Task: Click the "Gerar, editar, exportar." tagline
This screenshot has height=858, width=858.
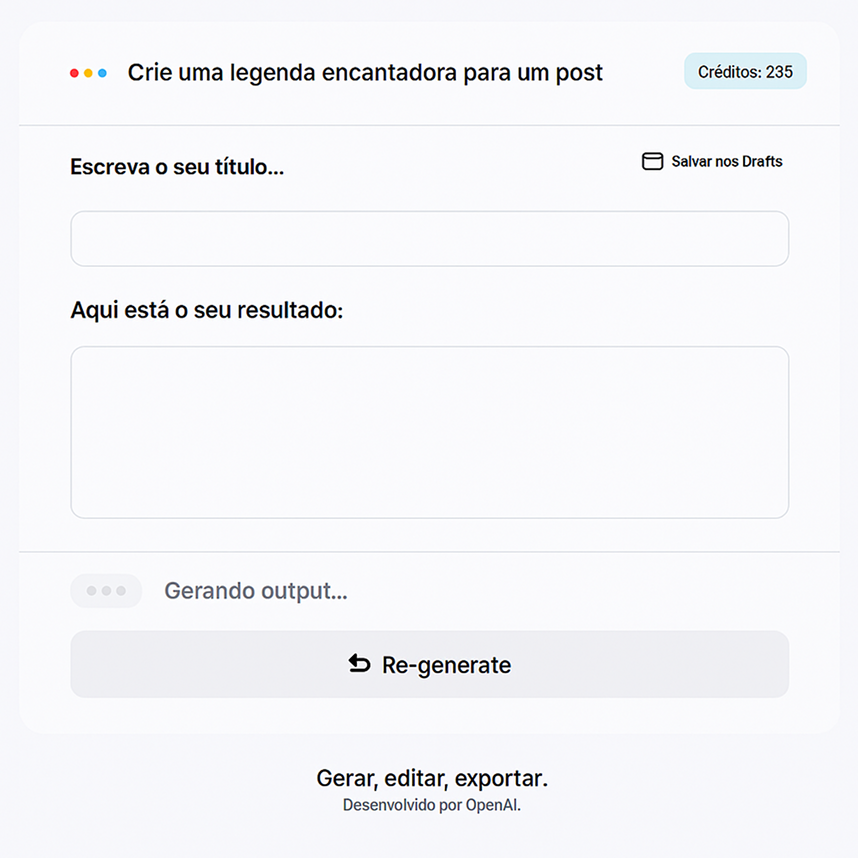Action: (432, 778)
